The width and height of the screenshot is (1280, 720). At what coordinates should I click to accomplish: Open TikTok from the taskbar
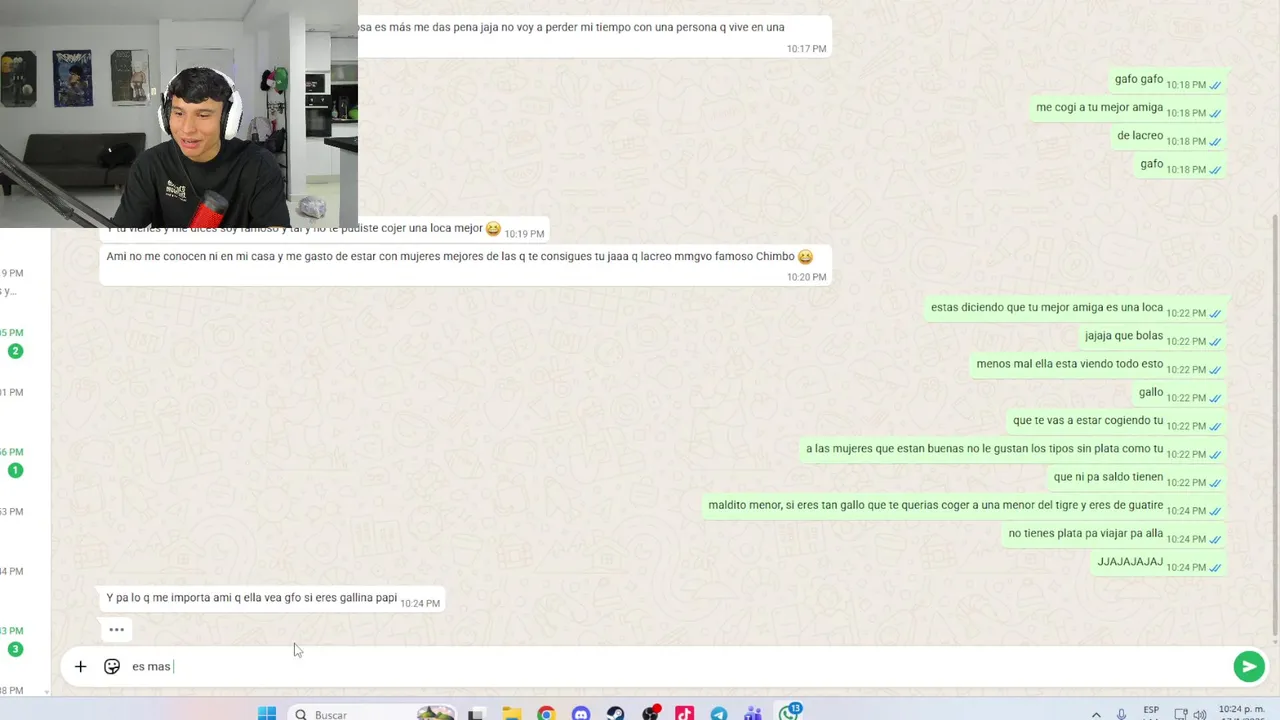[684, 714]
